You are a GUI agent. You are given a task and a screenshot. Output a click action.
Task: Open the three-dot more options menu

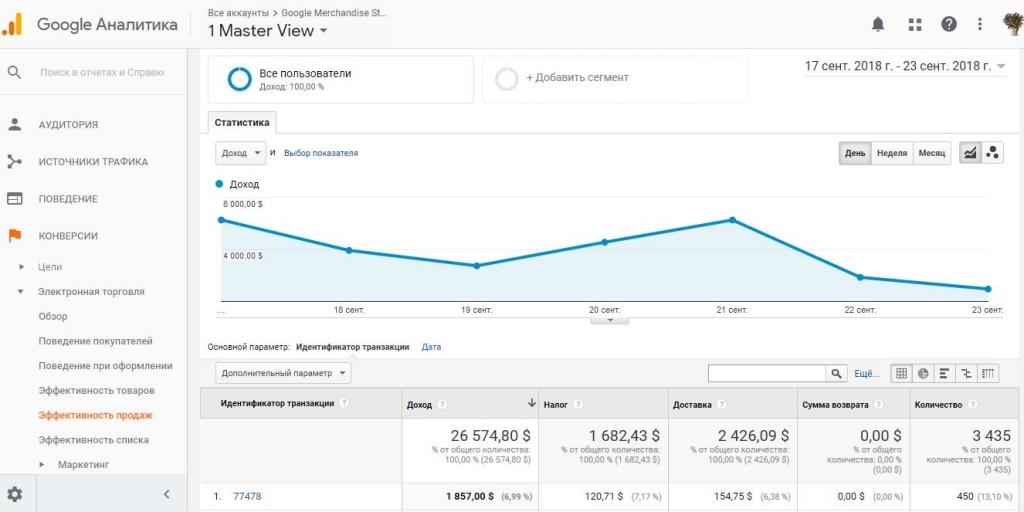coord(980,24)
